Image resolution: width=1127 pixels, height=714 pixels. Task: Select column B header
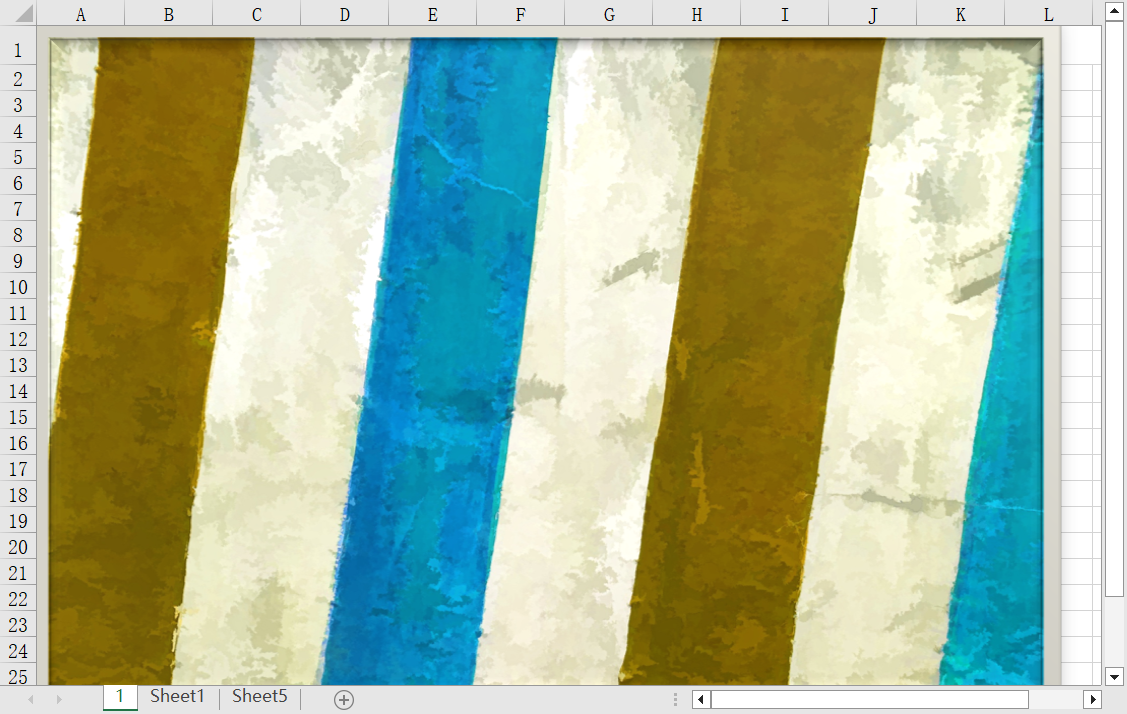(168, 14)
